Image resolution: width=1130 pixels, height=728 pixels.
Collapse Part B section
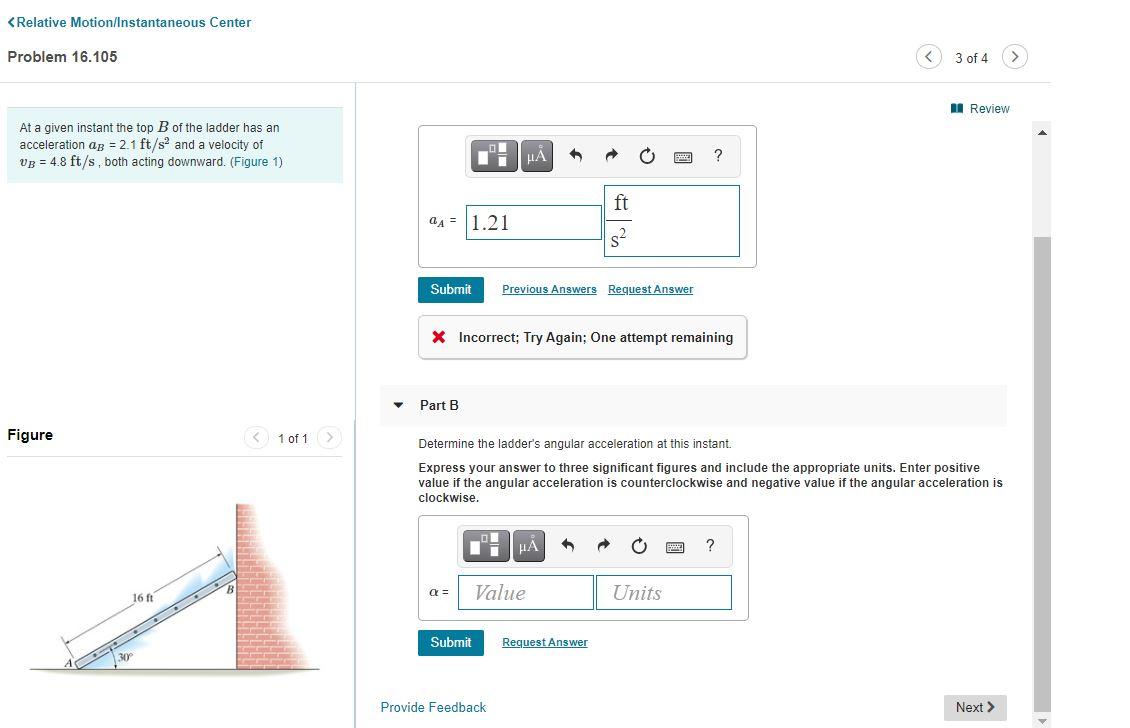pyautogui.click(x=400, y=405)
